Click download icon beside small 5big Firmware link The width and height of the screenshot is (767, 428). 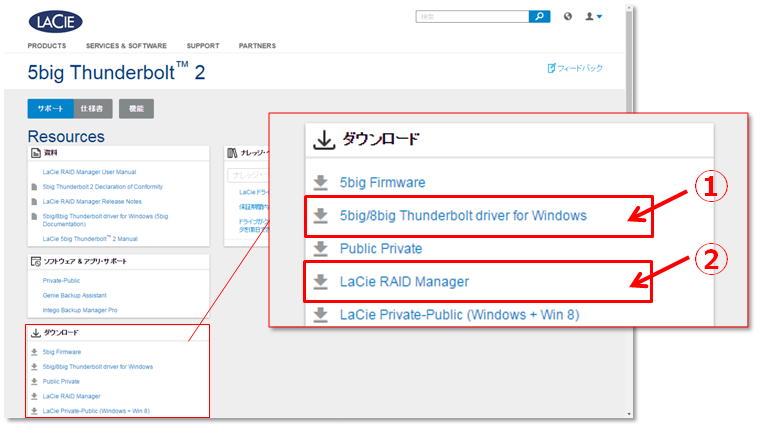(x=34, y=352)
